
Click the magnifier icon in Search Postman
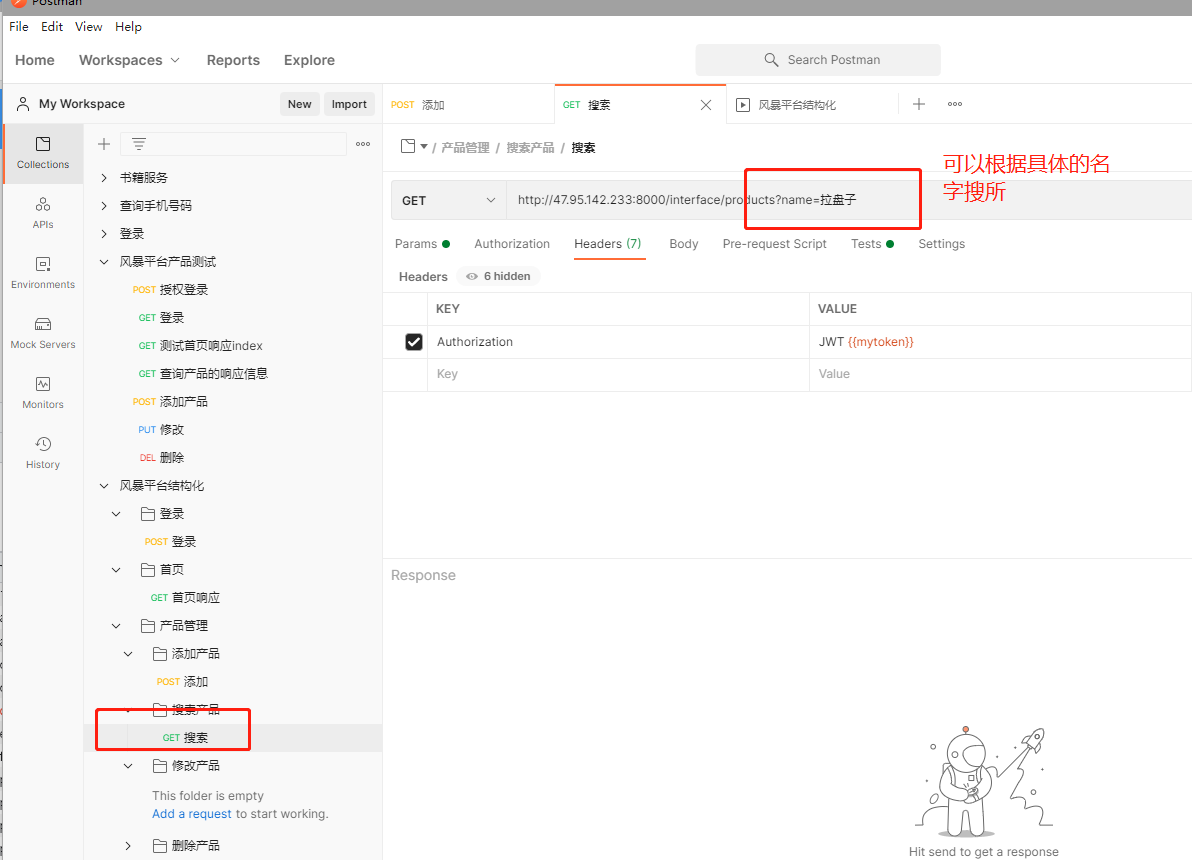pos(771,59)
